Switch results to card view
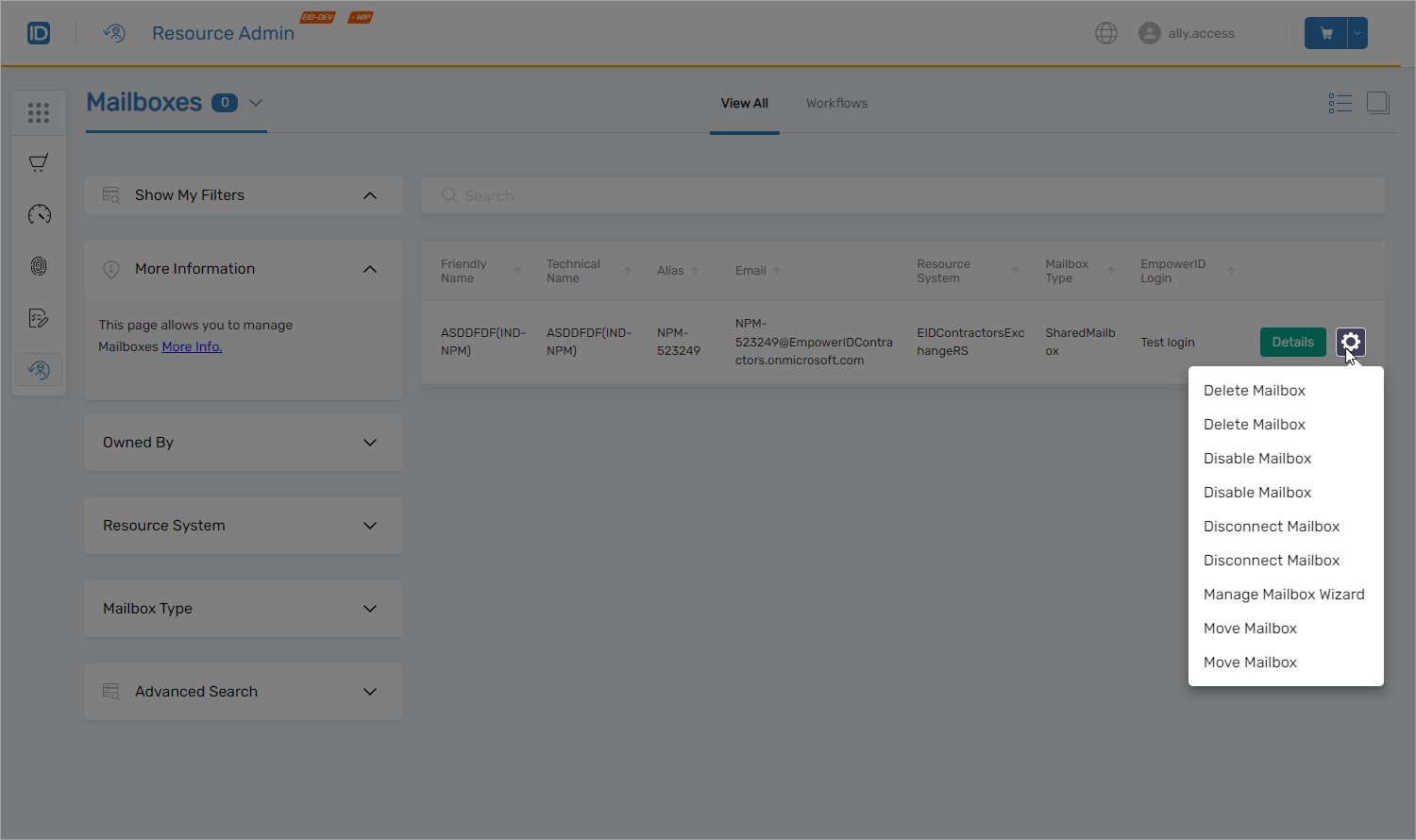Image resolution: width=1416 pixels, height=840 pixels. point(1378,103)
